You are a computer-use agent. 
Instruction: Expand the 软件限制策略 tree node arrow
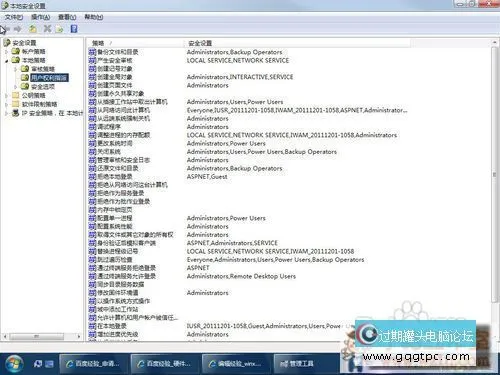[6, 104]
